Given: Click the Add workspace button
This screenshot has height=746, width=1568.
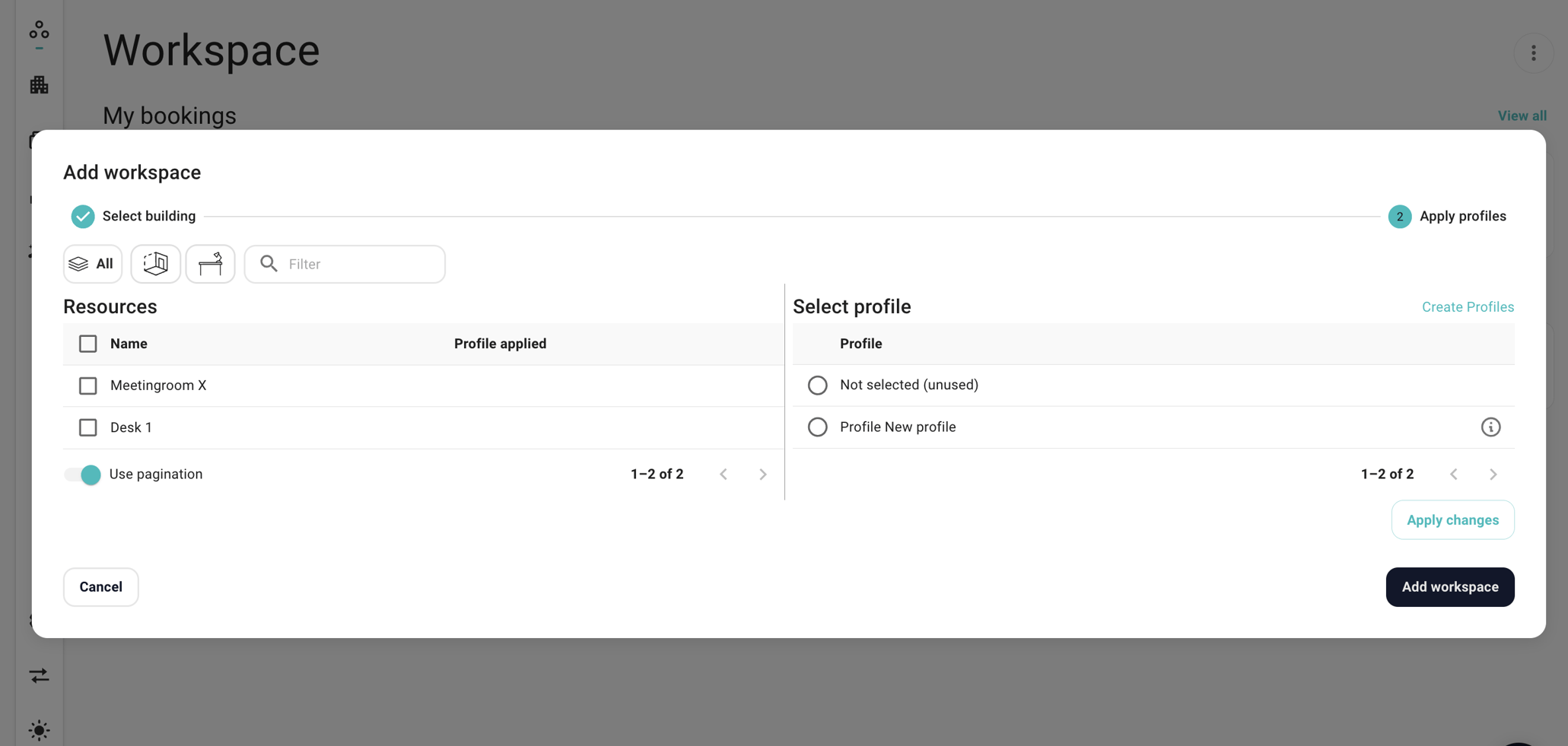Looking at the screenshot, I should point(1449,587).
